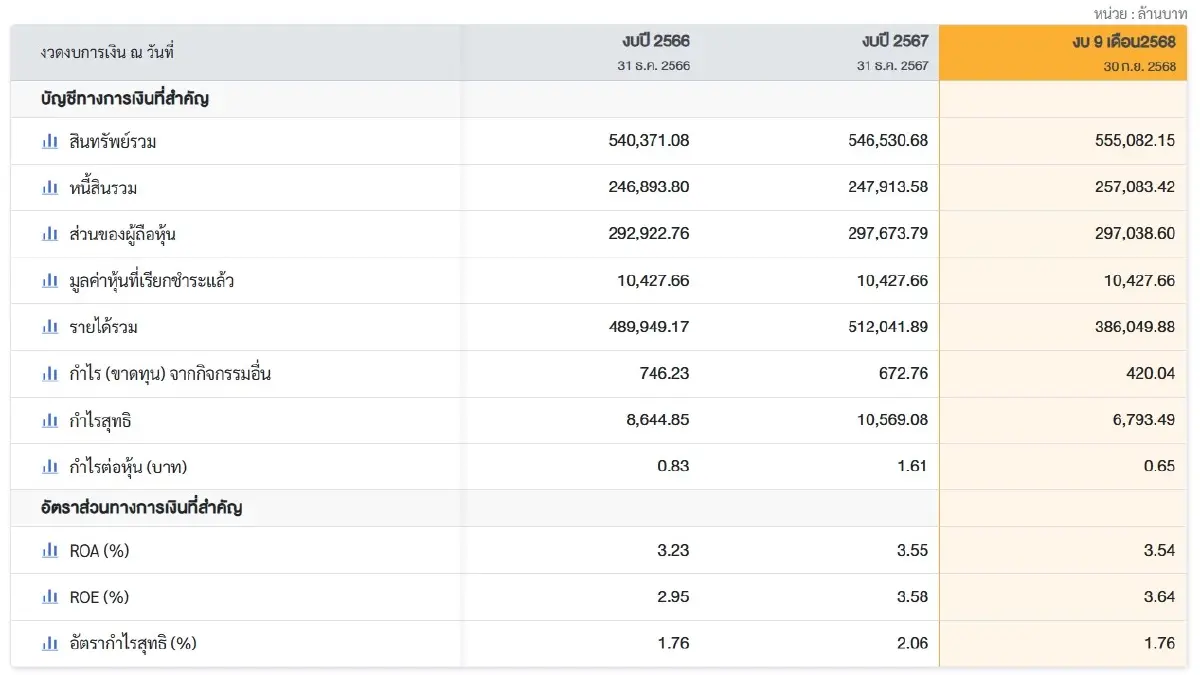The width and height of the screenshot is (1200, 675).
Task: Click the chart icon beside ROA (%)
Action: pos(50,550)
